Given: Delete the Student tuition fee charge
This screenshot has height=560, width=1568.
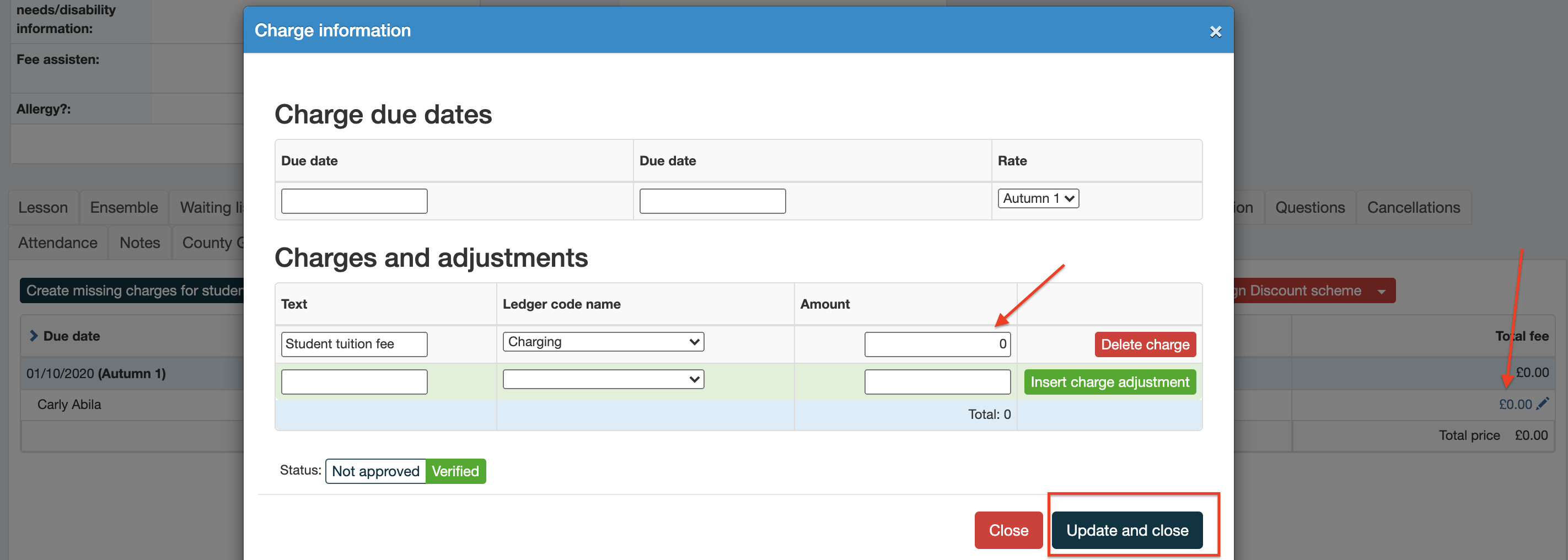Looking at the screenshot, I should [1145, 344].
